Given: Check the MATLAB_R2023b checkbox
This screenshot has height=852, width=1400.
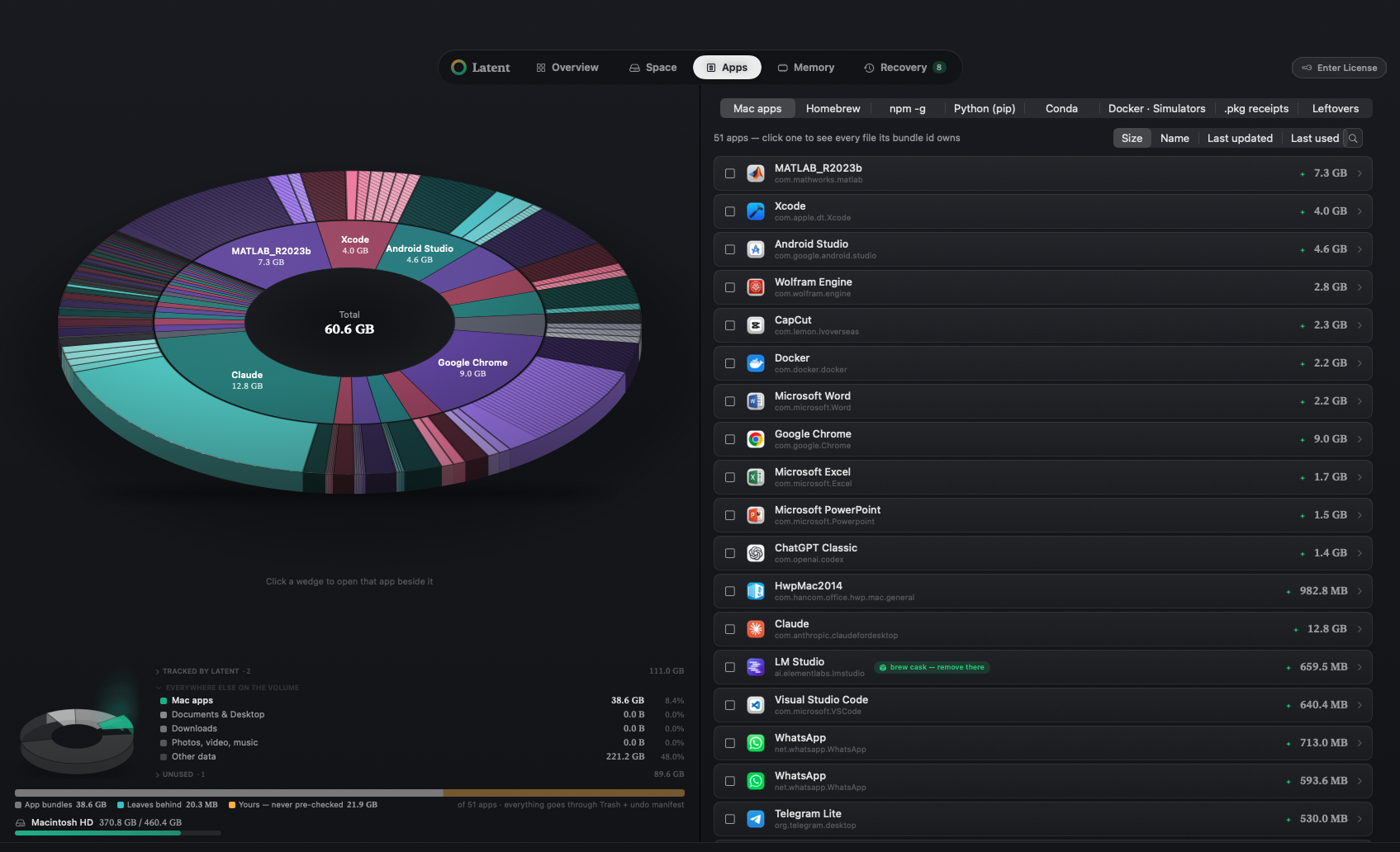Looking at the screenshot, I should pos(730,173).
